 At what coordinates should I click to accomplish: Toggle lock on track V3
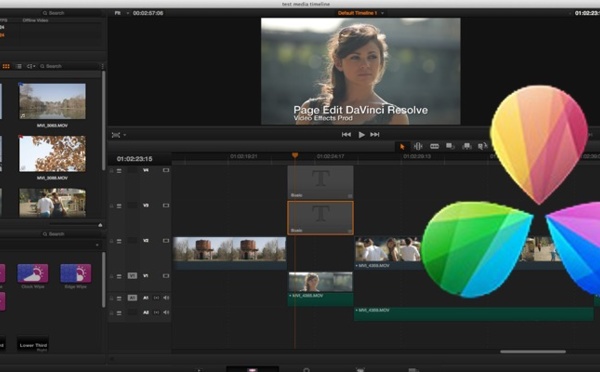coord(112,206)
